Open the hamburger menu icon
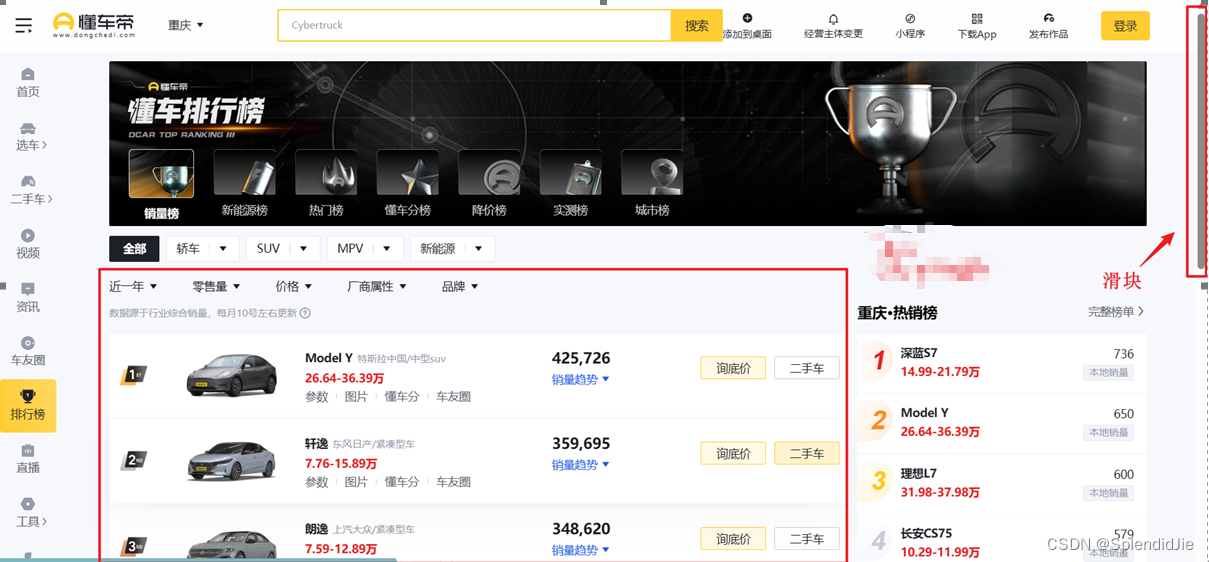1209x562 pixels. (x=23, y=25)
